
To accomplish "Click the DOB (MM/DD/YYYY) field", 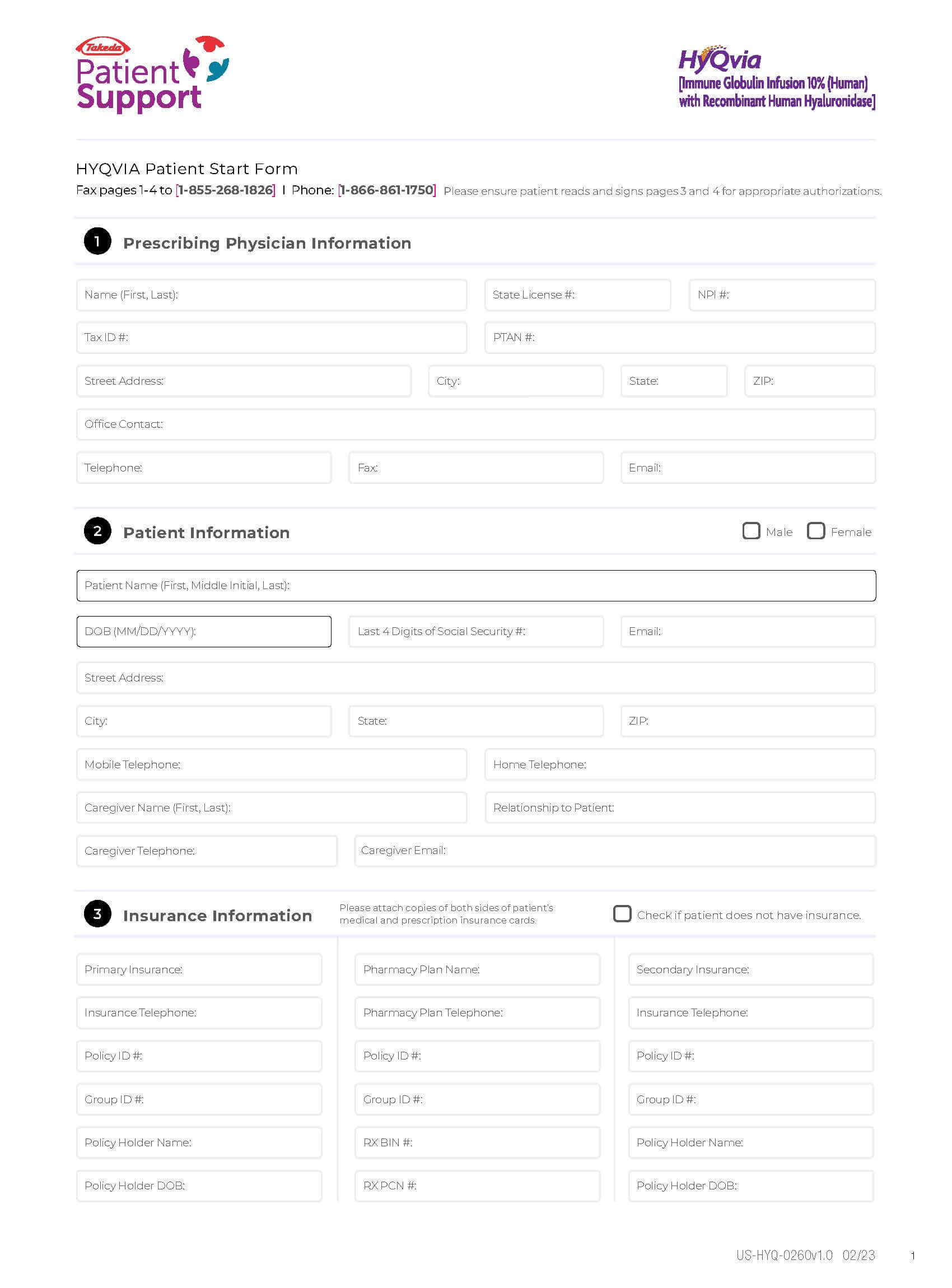I will pos(203,632).
